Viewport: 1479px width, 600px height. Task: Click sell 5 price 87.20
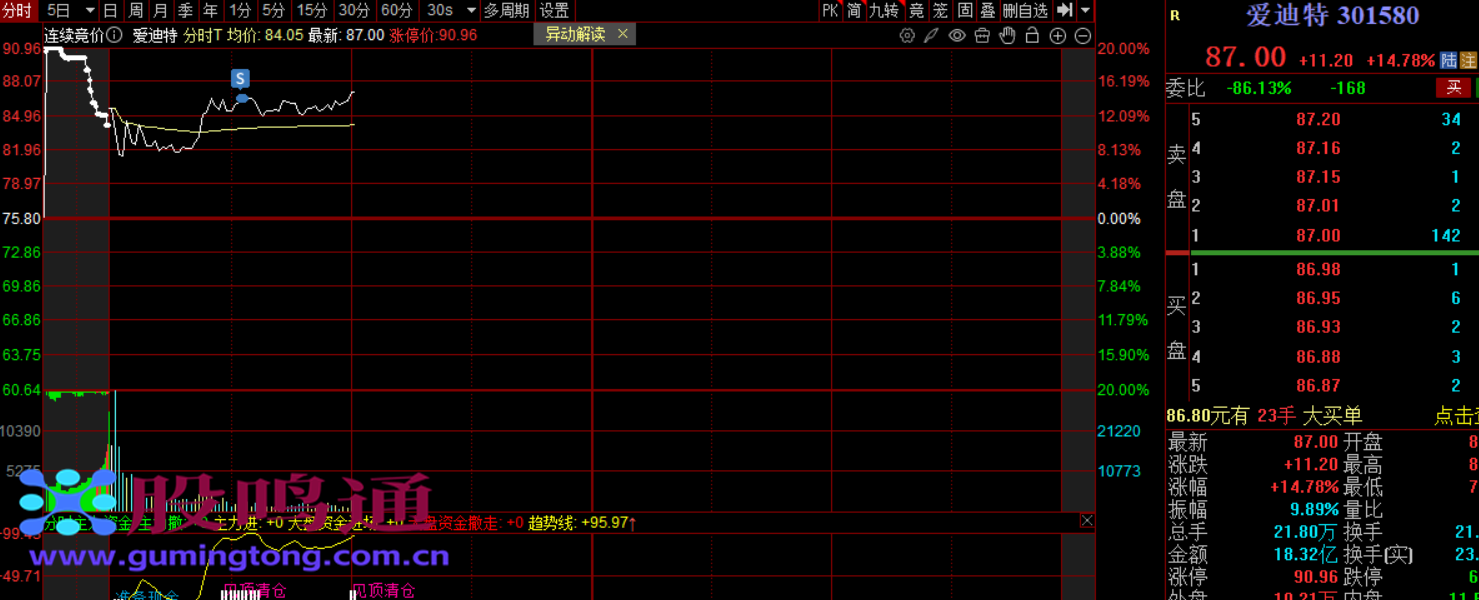tap(1318, 120)
